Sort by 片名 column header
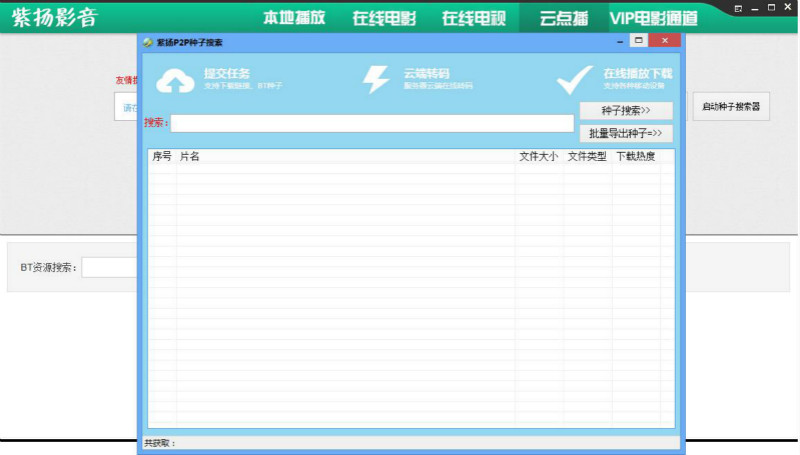 pyautogui.click(x=190, y=156)
